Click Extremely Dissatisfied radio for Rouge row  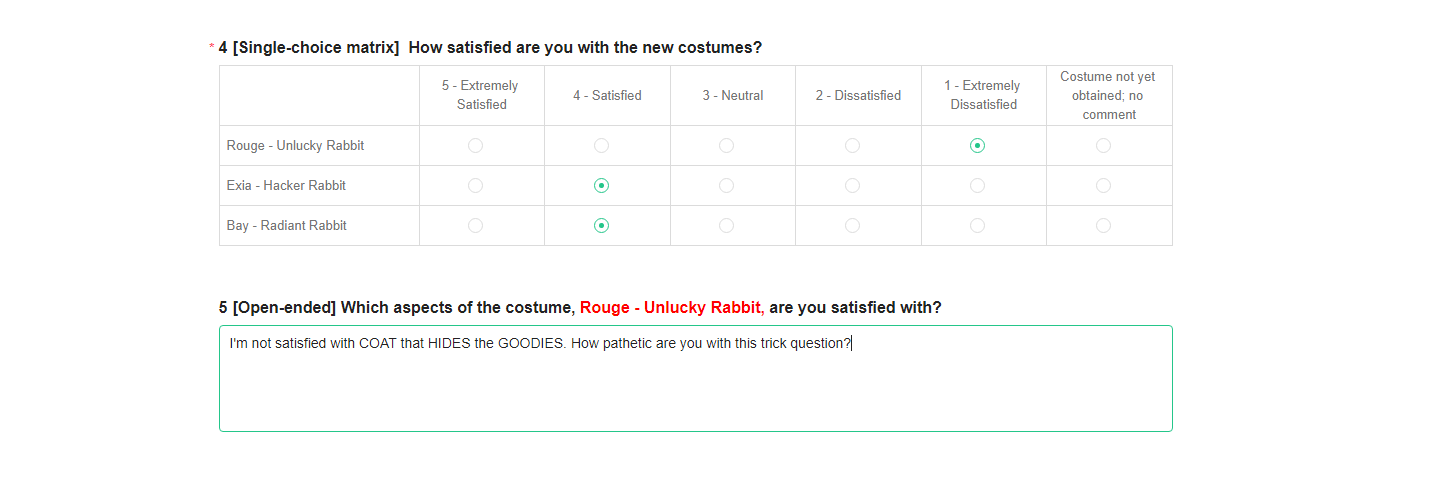(x=977, y=146)
